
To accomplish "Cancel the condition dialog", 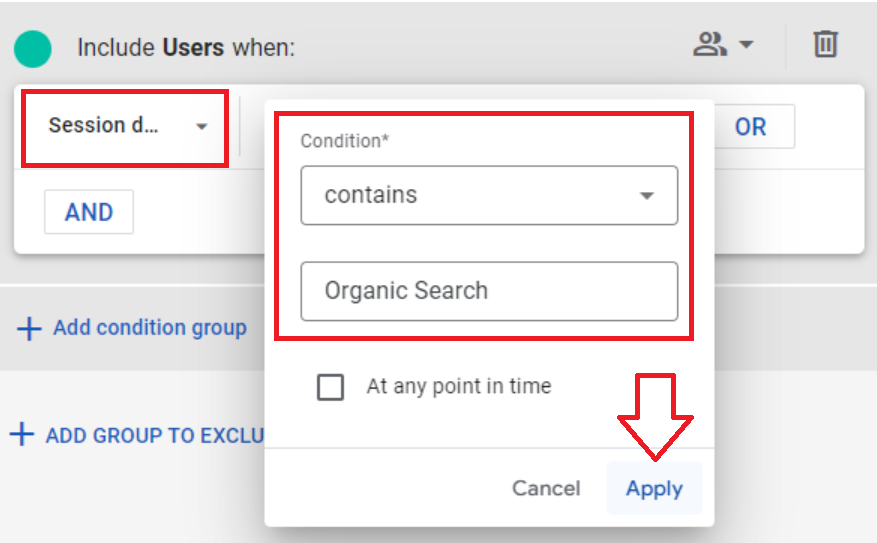I will [x=546, y=488].
